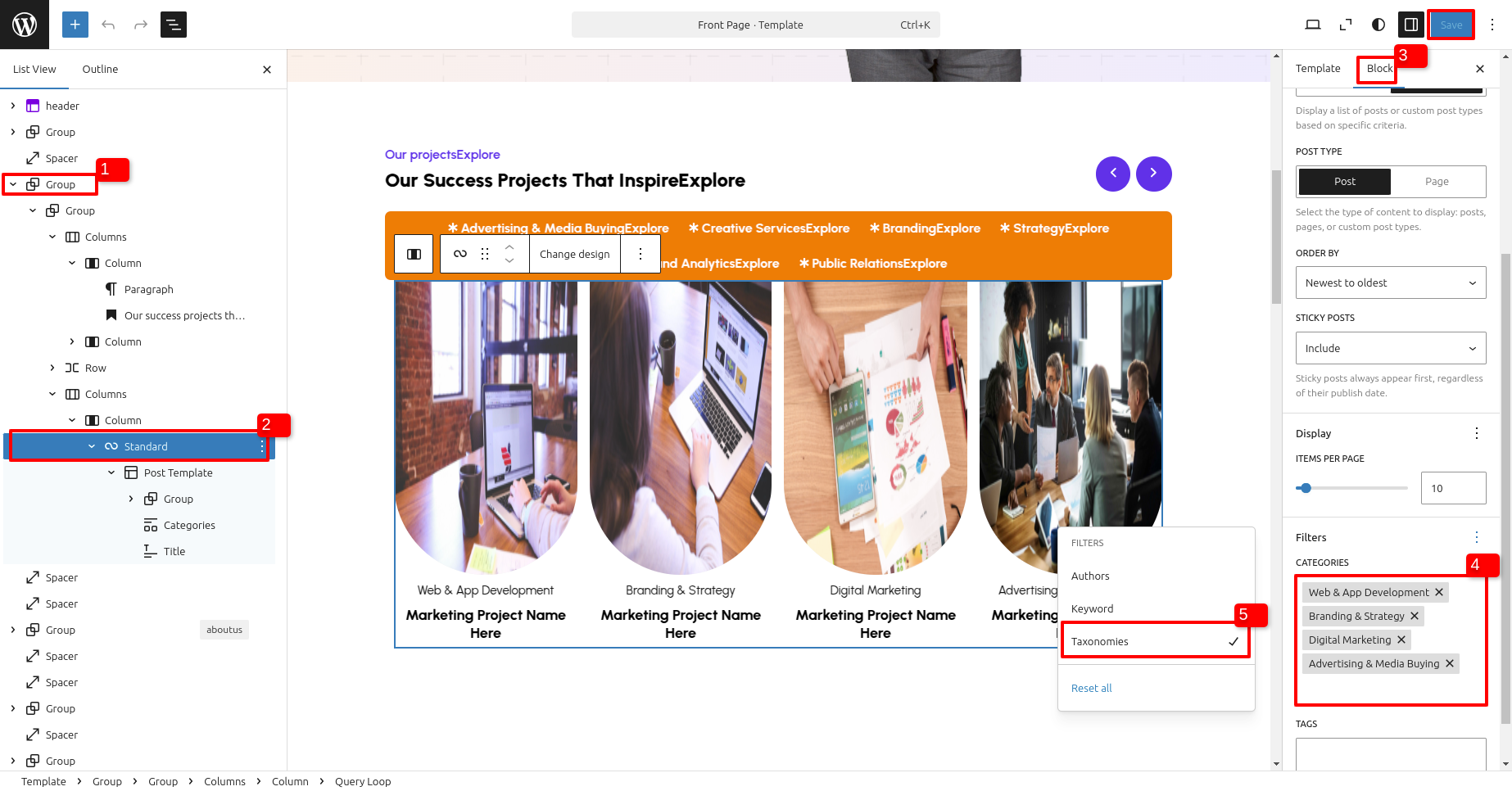Click the Query Loop block type icon
1512x791 pixels.
click(460, 254)
